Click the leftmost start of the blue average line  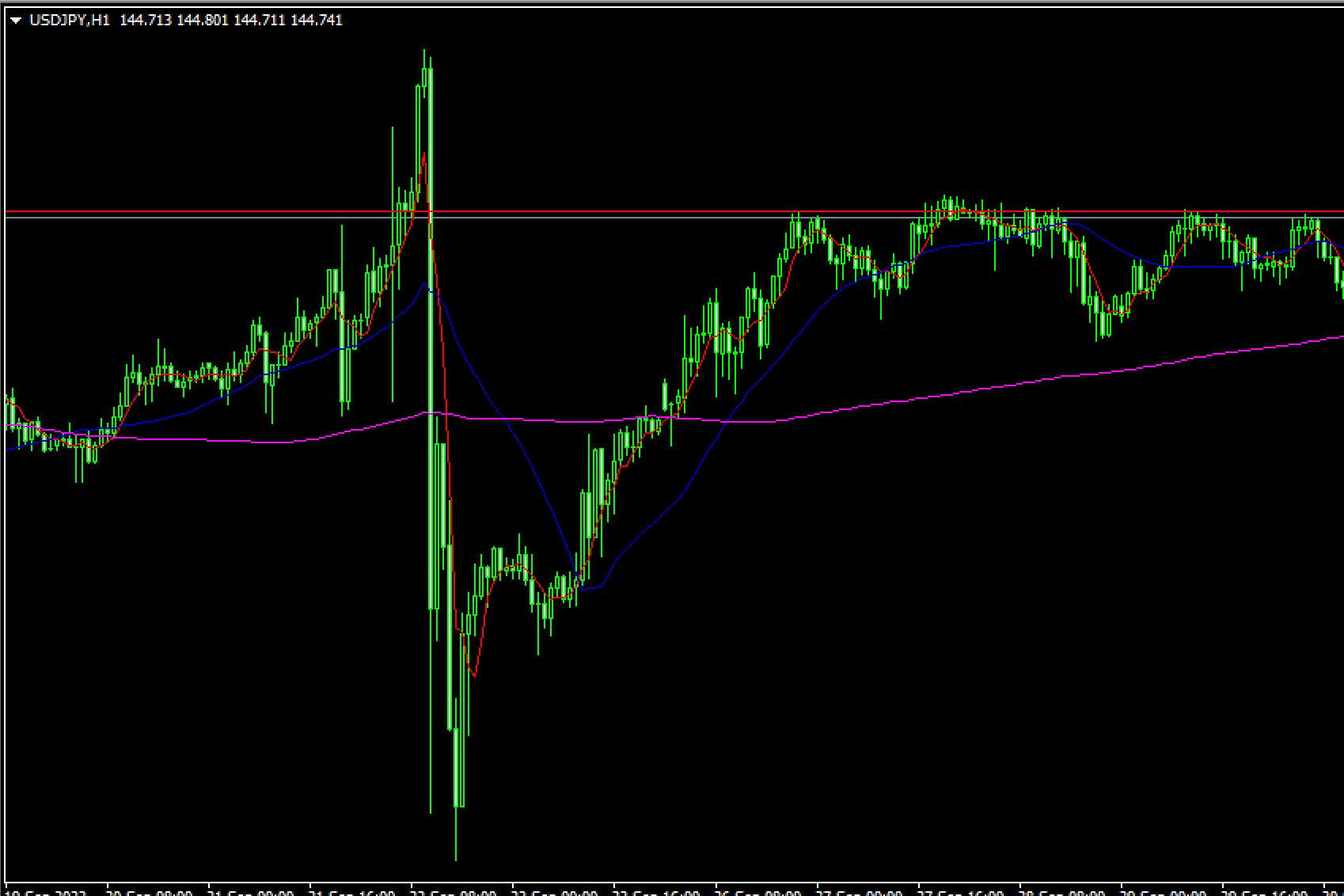8,450
